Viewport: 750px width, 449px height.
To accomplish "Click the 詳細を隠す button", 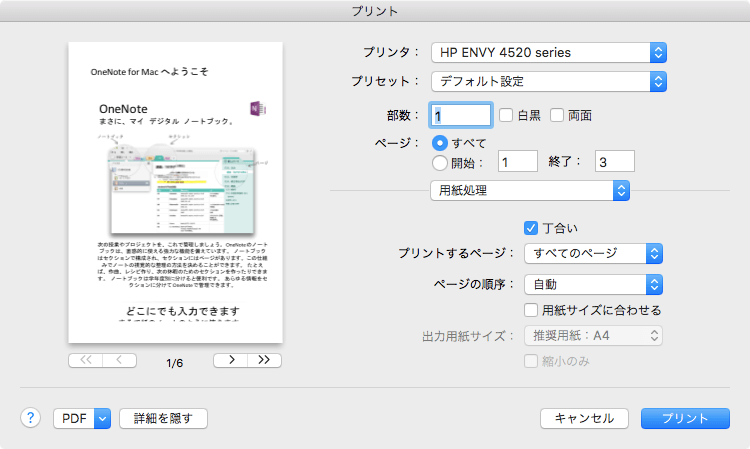I will point(163,418).
